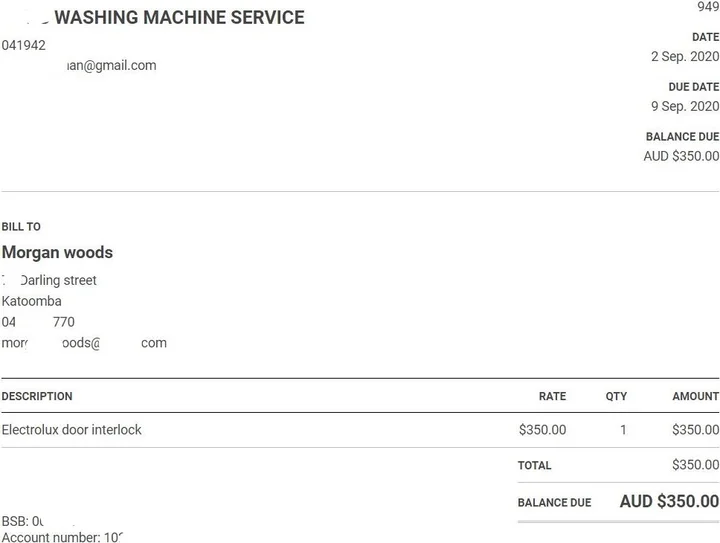
Task: Click the due date 9 Sep. 2020
Action: [684, 106]
